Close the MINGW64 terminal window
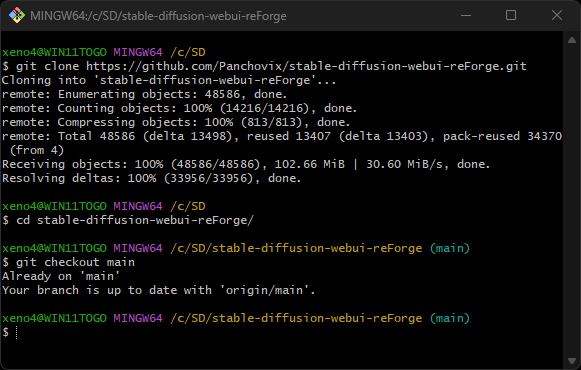 click(557, 16)
